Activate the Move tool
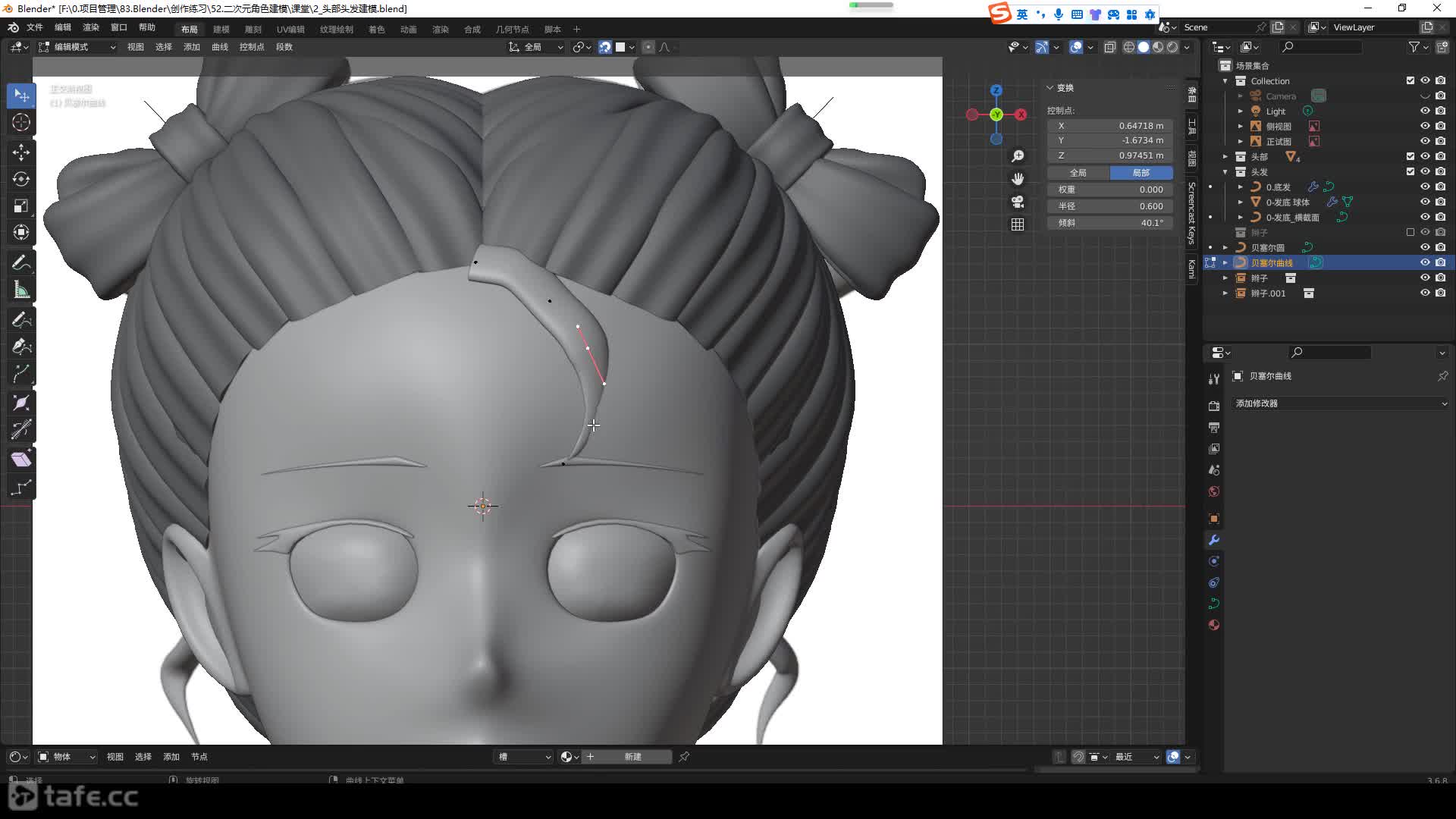 coord(21,152)
